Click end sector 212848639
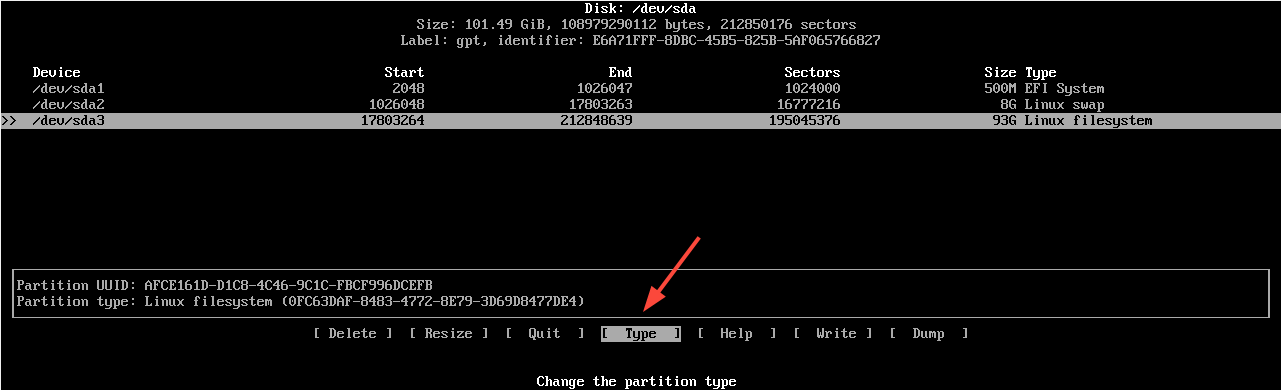The height and width of the screenshot is (390, 1281). coord(596,121)
